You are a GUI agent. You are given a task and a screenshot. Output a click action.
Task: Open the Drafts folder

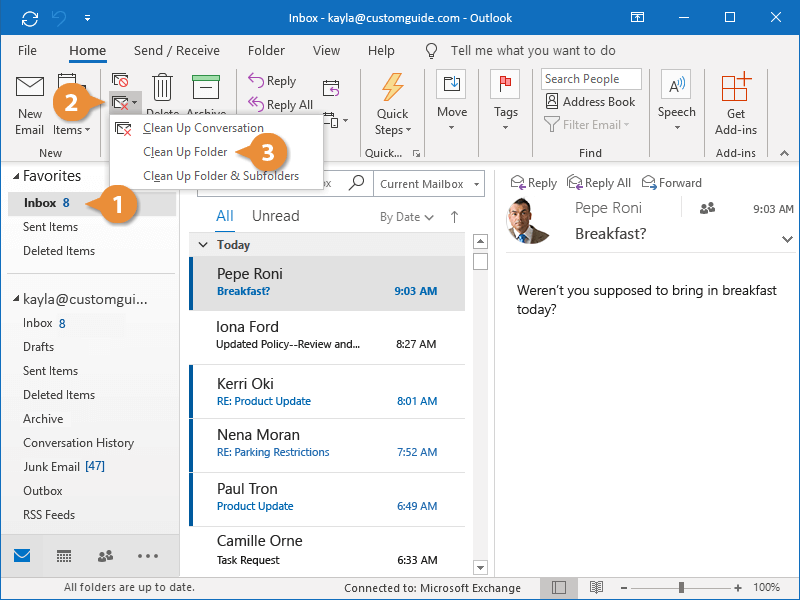click(38, 347)
